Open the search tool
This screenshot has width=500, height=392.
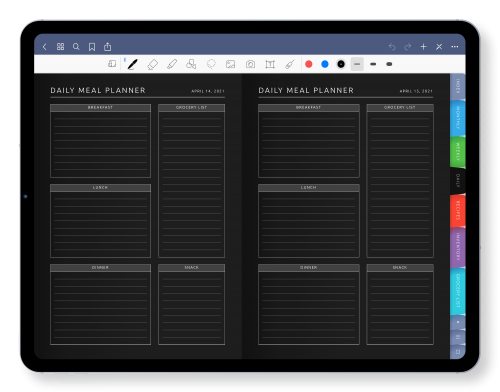pos(76,47)
